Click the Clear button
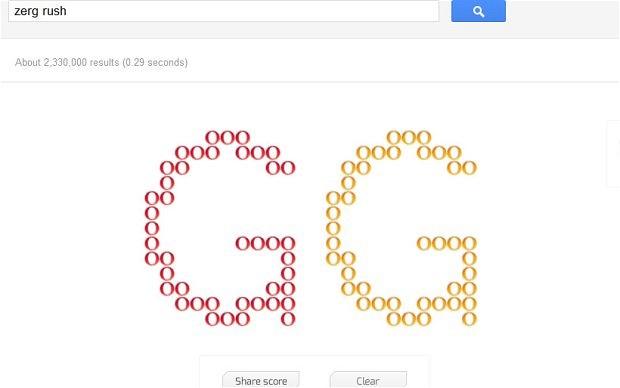Screen dimensions: 620x388 pyautogui.click(x=368, y=380)
